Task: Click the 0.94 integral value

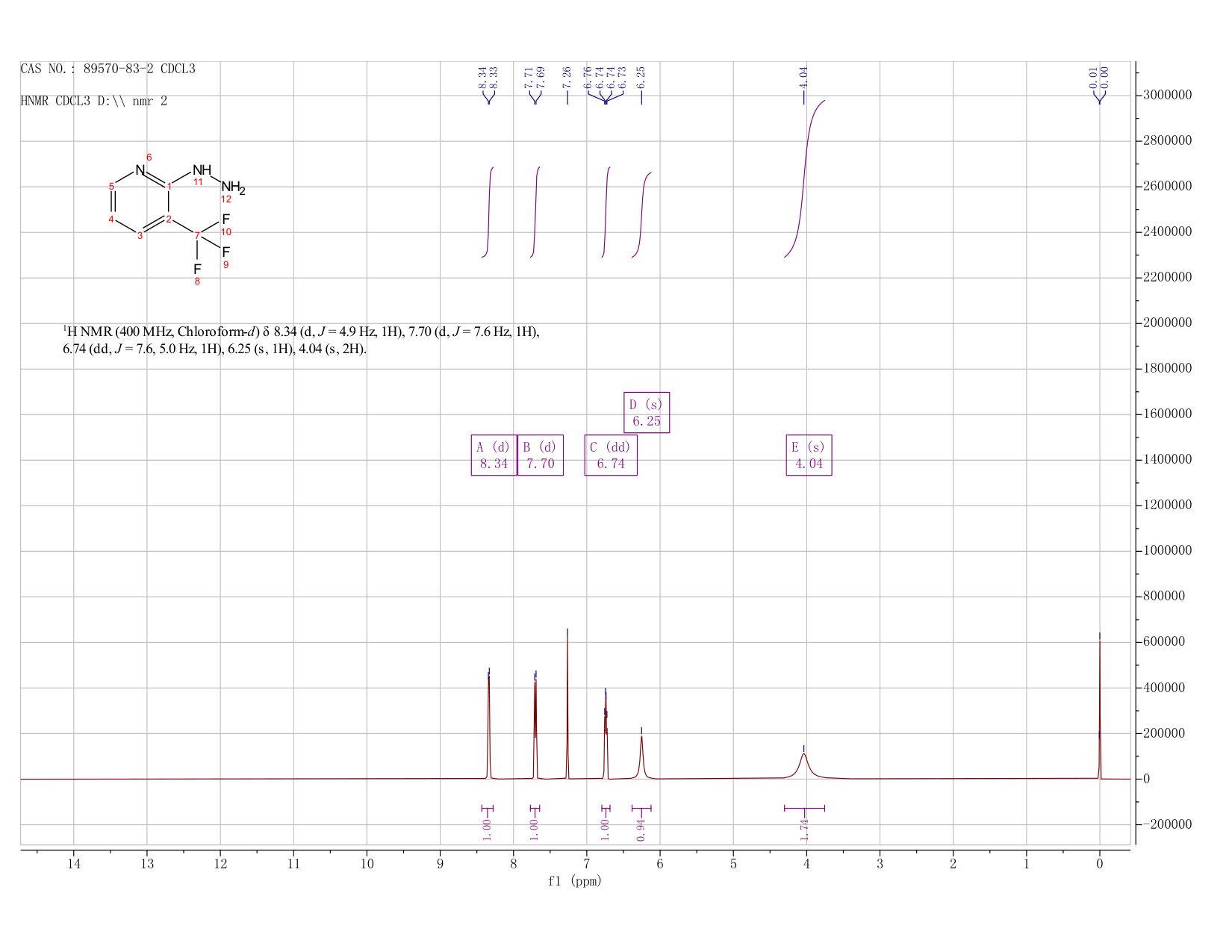Action: pos(641,830)
